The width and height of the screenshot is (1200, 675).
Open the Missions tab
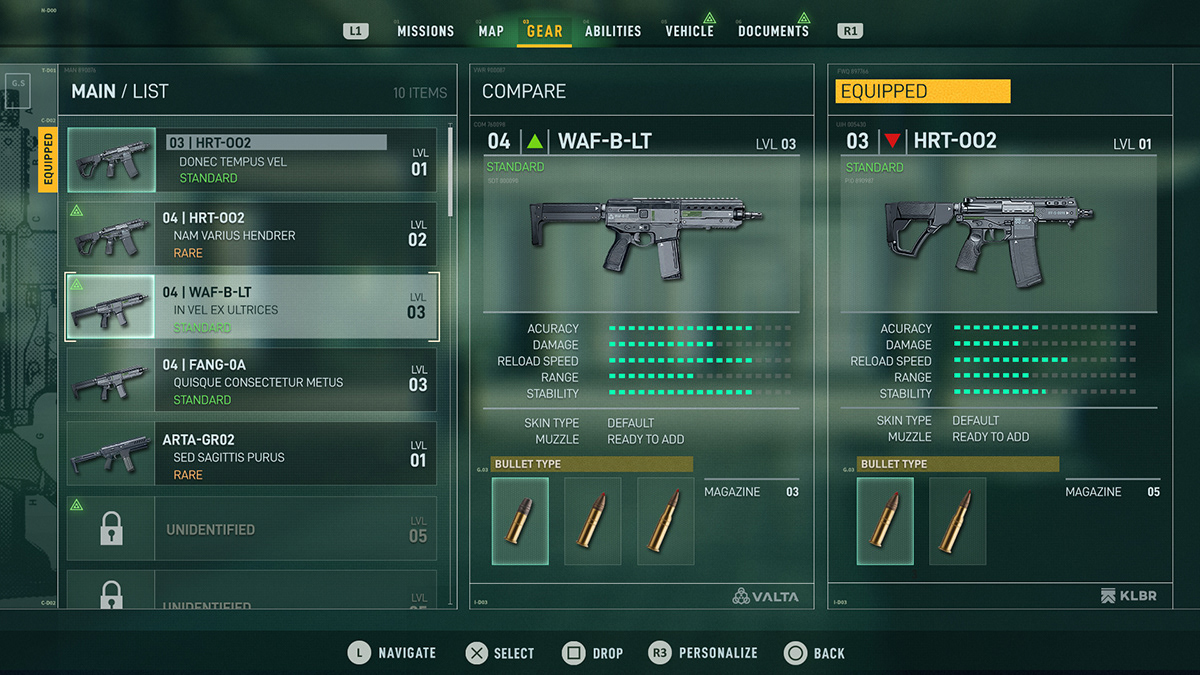click(x=425, y=31)
